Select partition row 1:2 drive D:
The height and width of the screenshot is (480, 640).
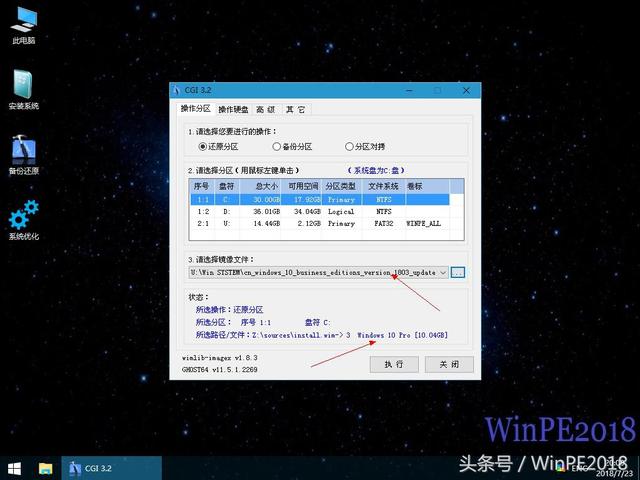click(320, 211)
